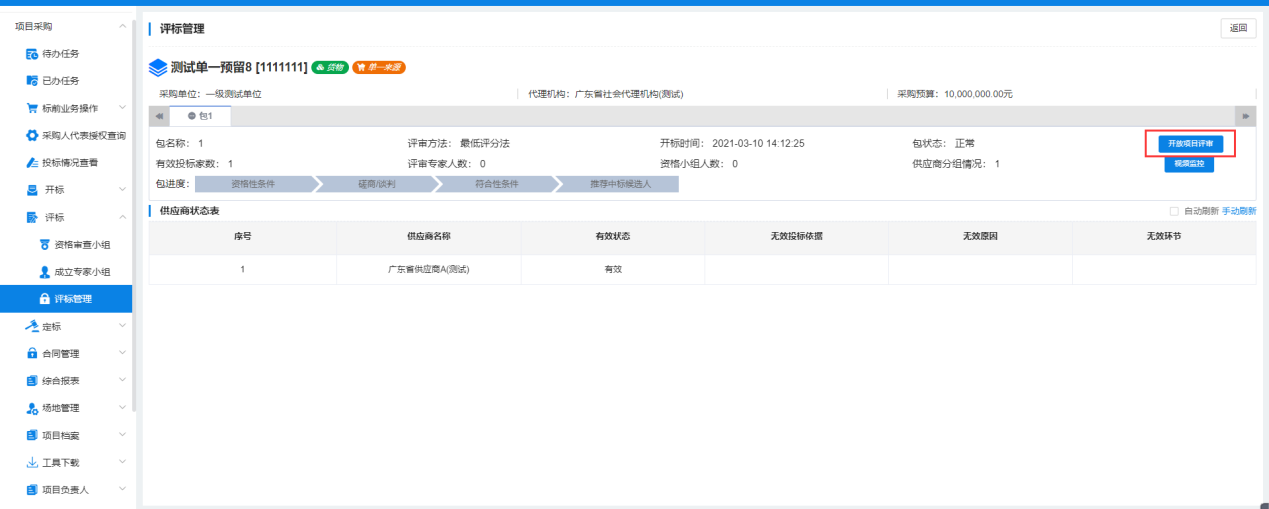Click the 投标情况查看 icon
1269x509 pixels.
pos(32,162)
